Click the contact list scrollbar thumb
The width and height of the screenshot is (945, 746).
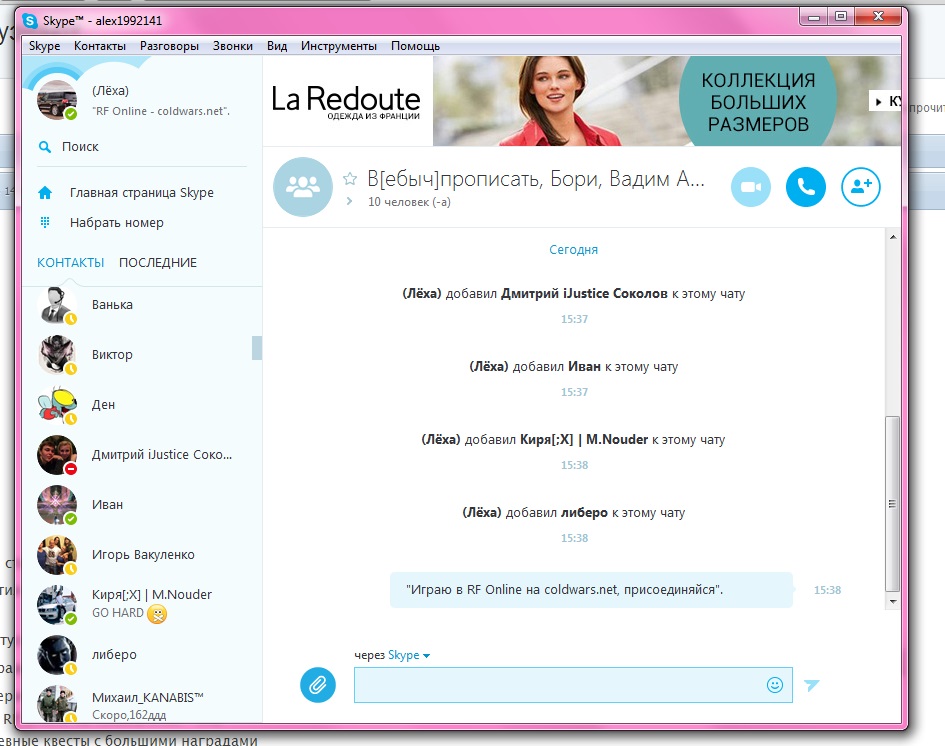point(257,348)
